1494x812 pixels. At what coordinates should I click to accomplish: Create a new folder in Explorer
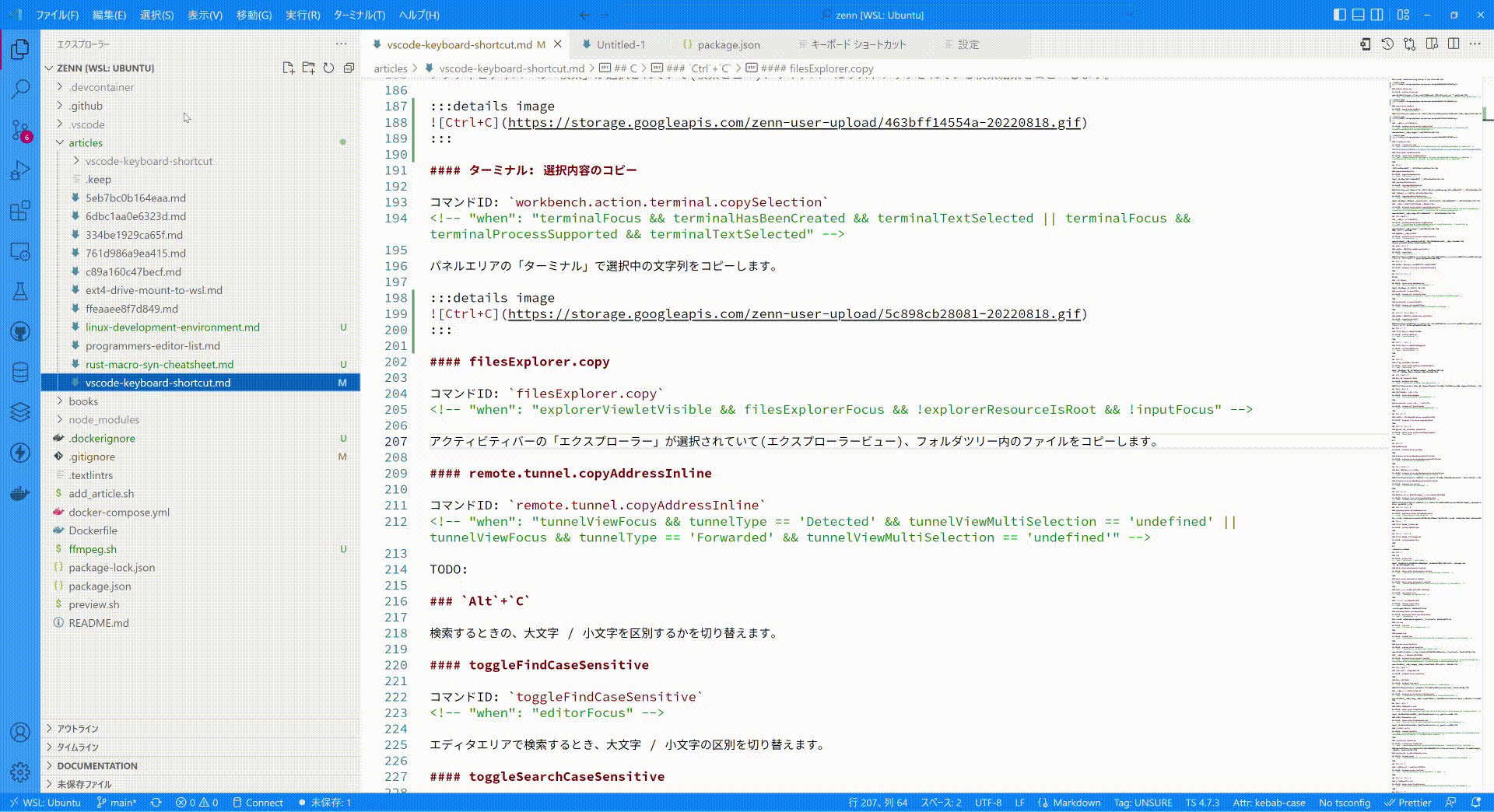click(308, 68)
